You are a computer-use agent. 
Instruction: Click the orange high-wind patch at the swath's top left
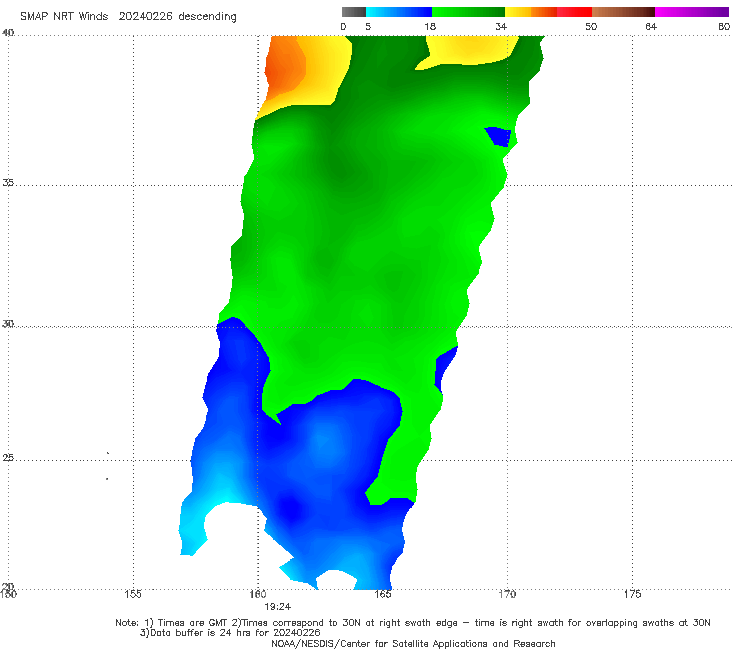pos(285,68)
